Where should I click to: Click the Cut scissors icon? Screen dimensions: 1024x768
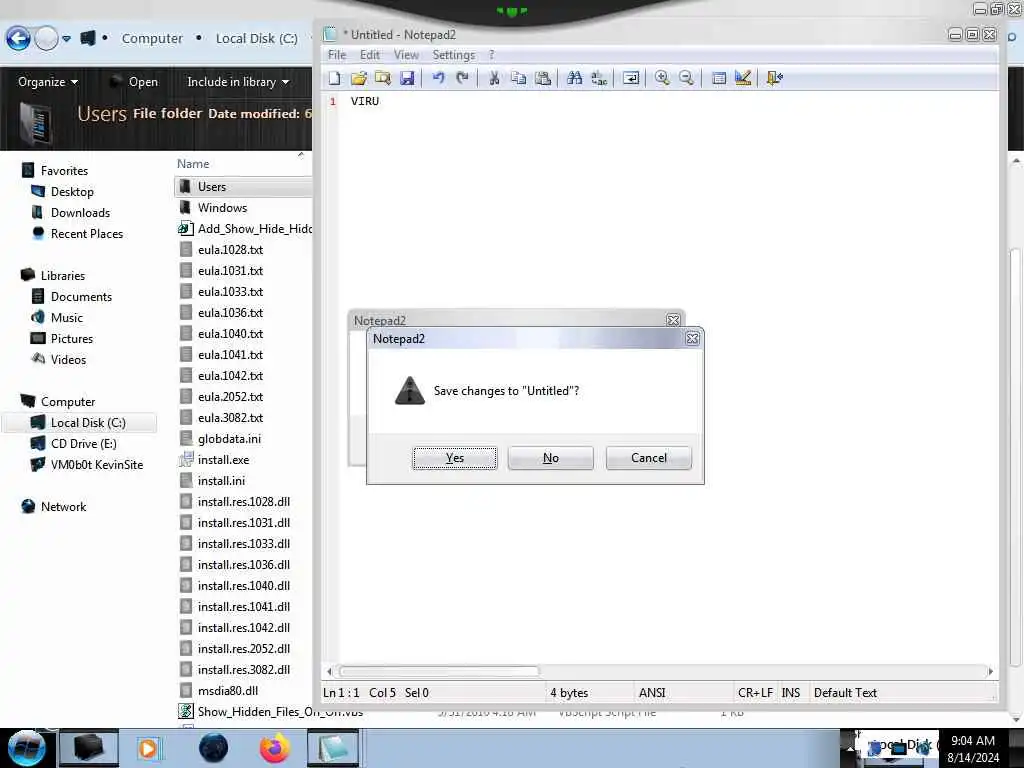494,78
